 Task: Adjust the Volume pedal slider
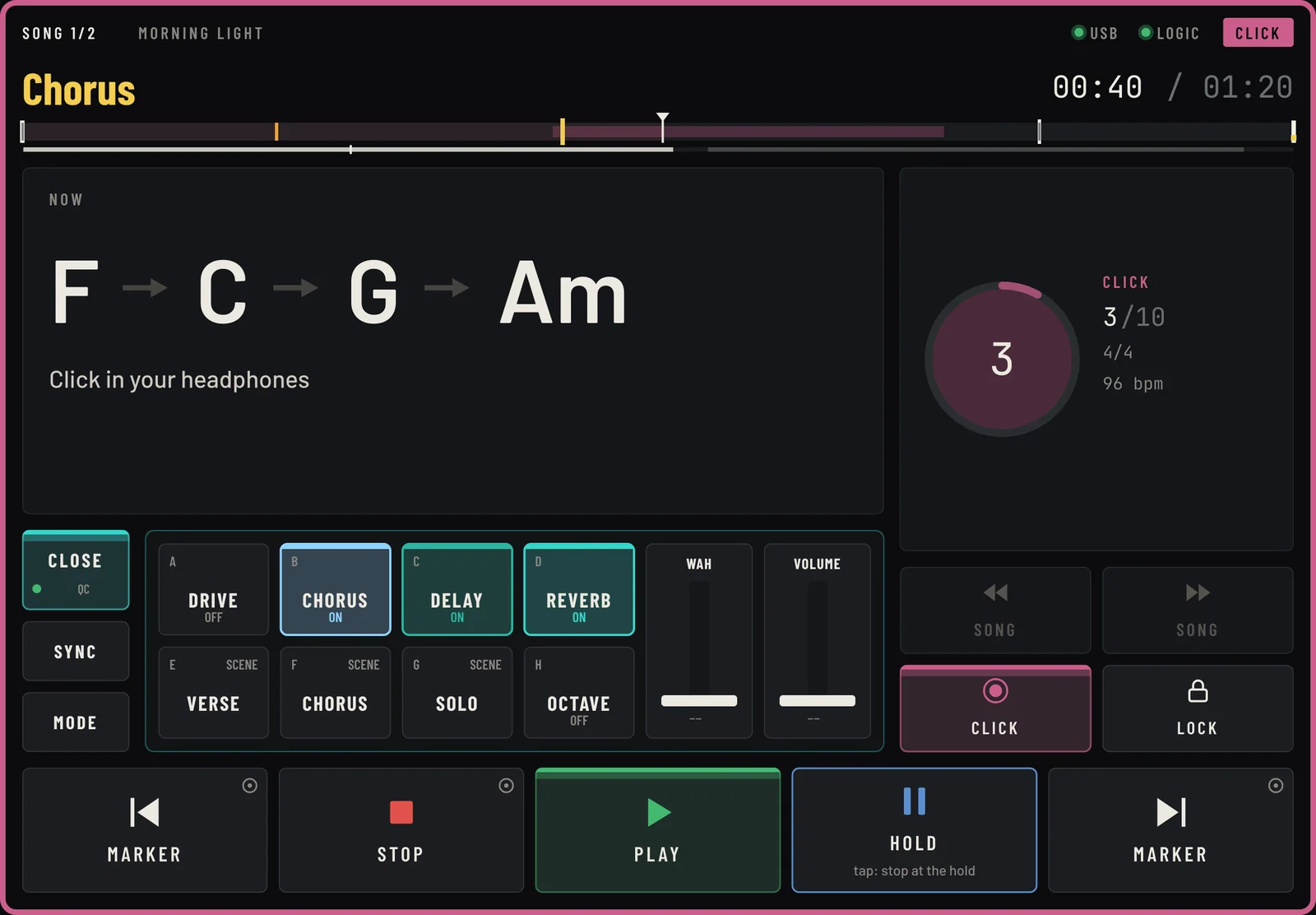point(818,700)
